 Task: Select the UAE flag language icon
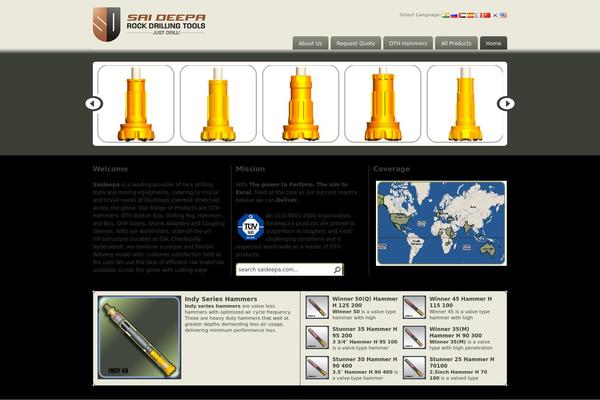point(462,15)
